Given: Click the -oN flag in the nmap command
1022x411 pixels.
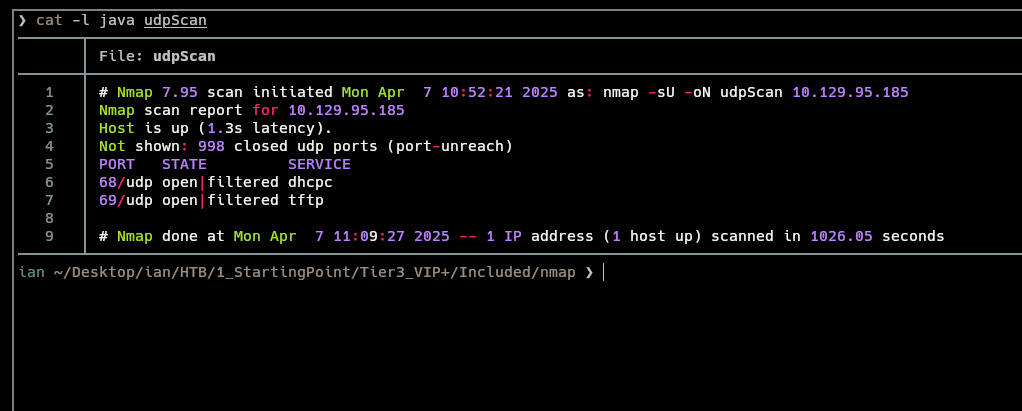Looking at the screenshot, I should click(700, 92).
